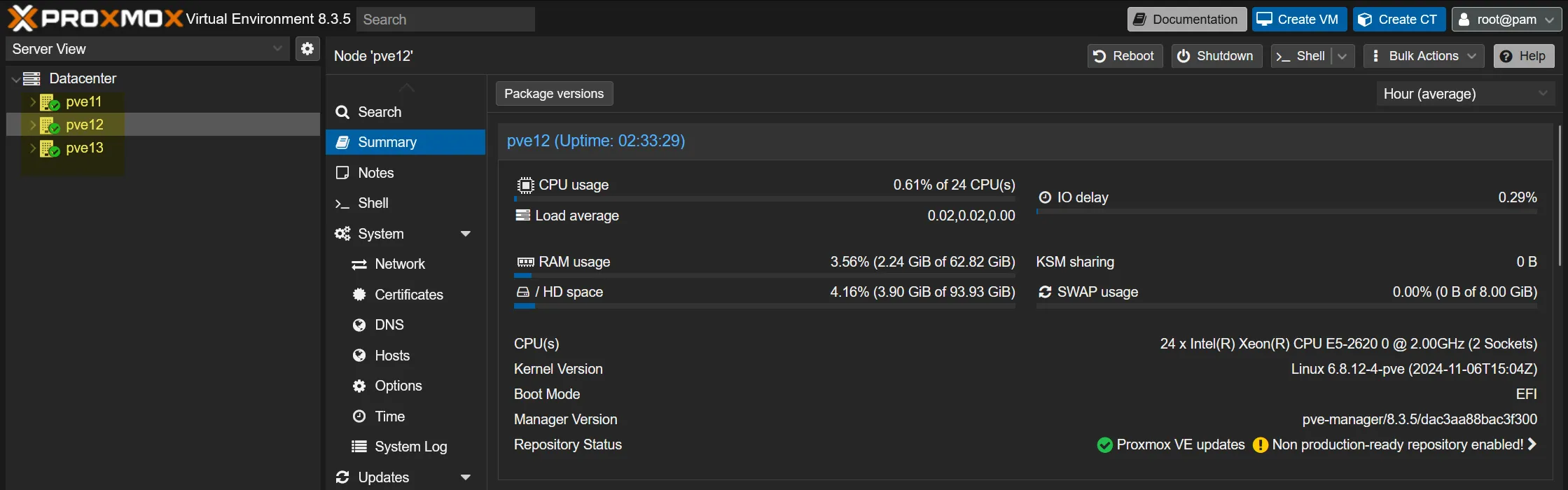The width and height of the screenshot is (1568, 490).
Task: Click the pve13 node icon
Action: 49,148
